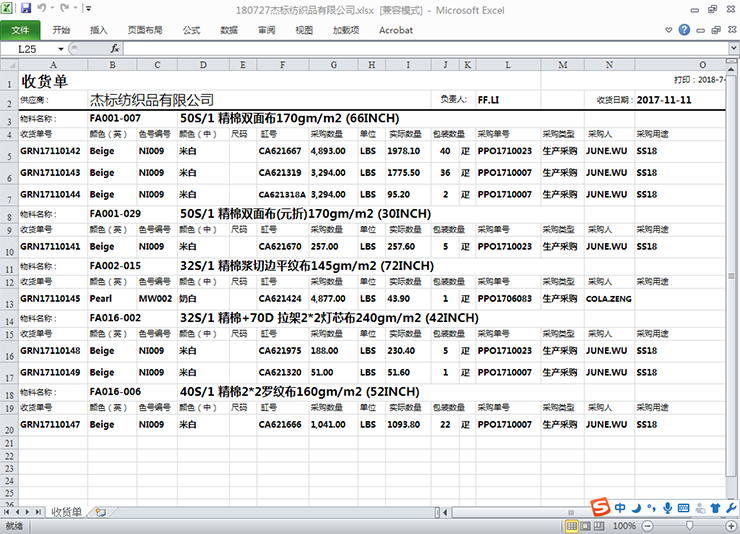Expand the ribbon with the chevron icon

click(x=668, y=30)
